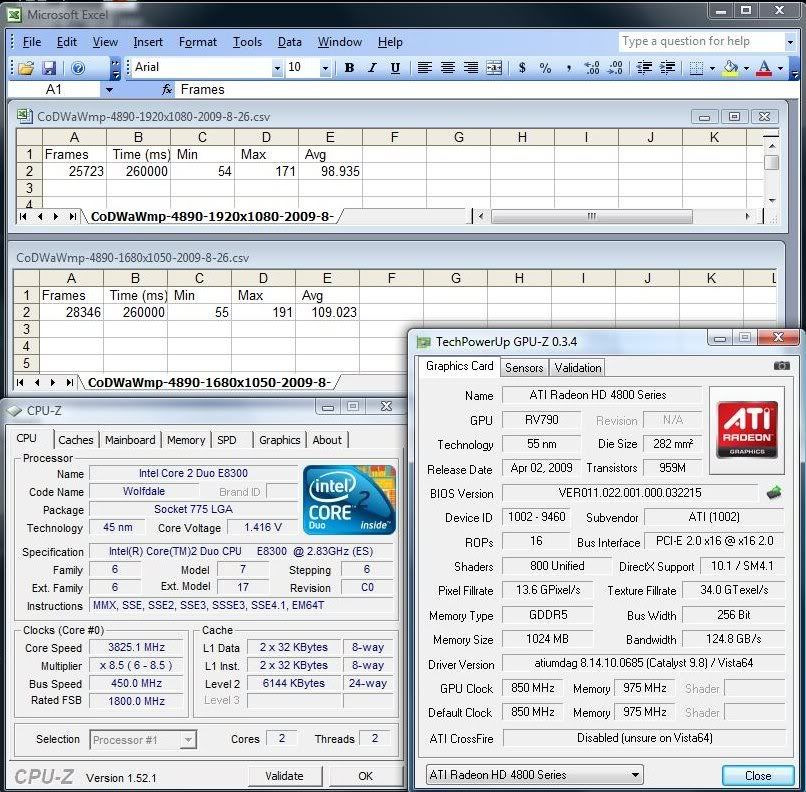
Task: Switch to the GPU-Z Sensors tab
Action: pyautogui.click(x=524, y=367)
